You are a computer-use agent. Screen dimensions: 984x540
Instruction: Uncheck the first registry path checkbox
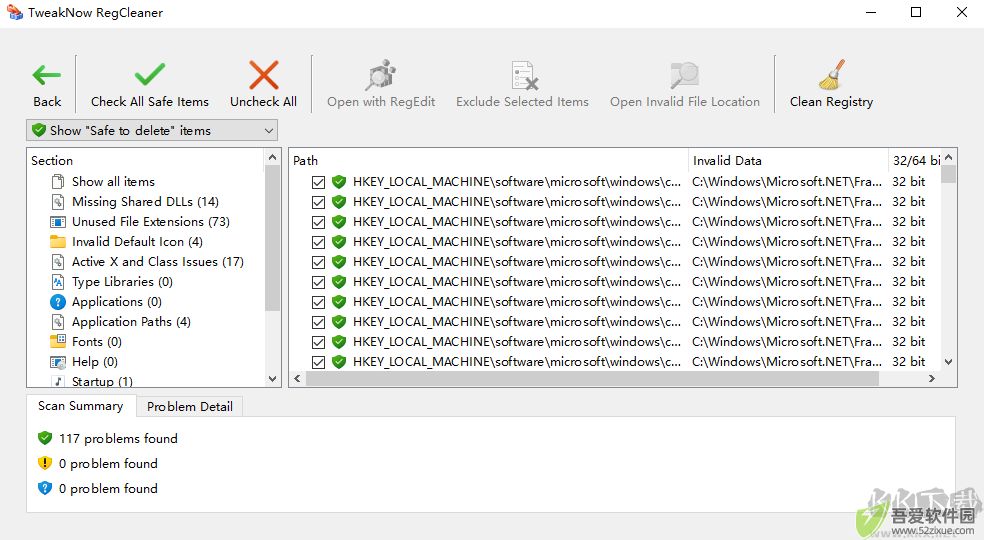318,182
